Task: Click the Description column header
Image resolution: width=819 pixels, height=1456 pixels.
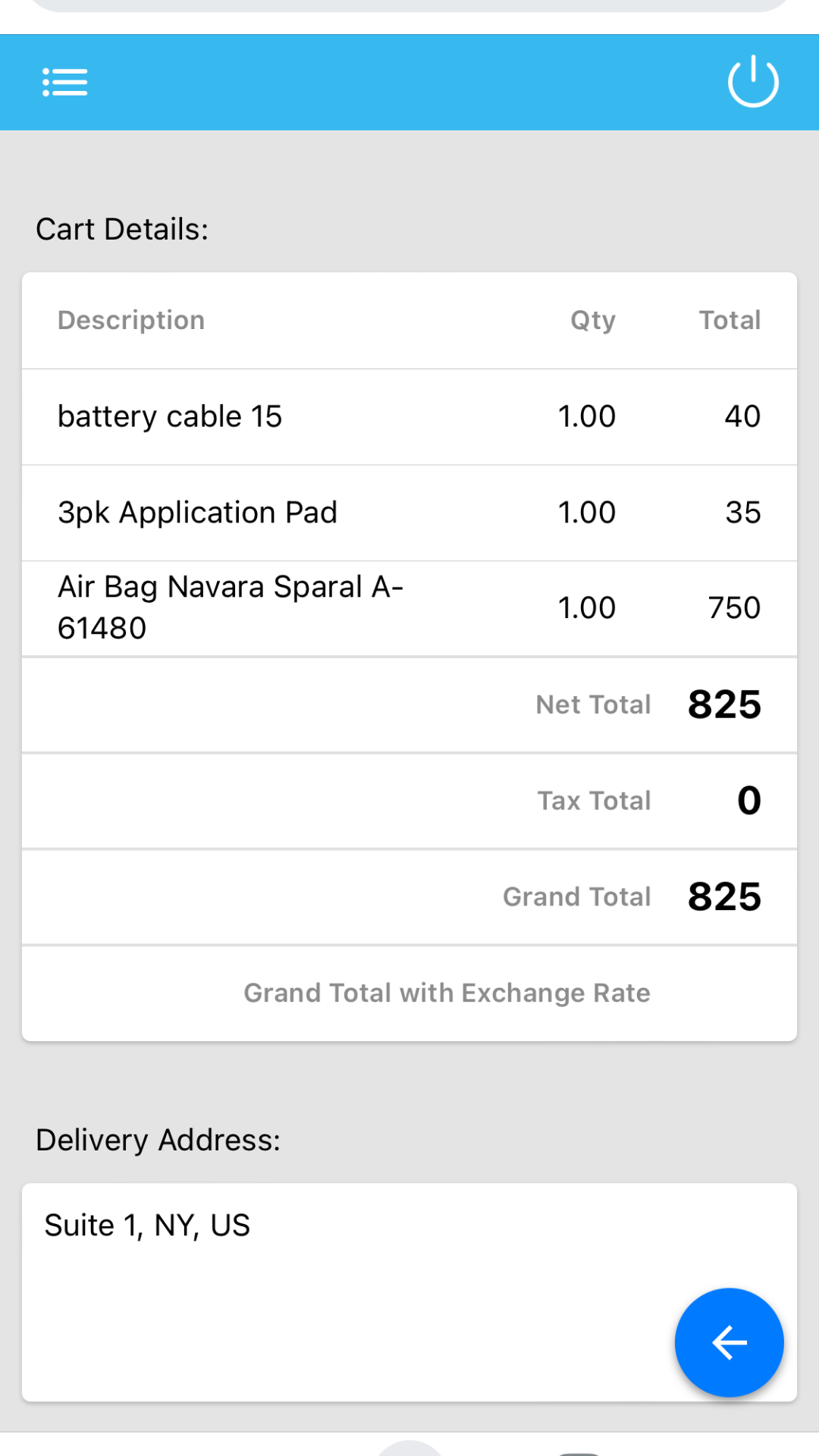Action: [131, 320]
